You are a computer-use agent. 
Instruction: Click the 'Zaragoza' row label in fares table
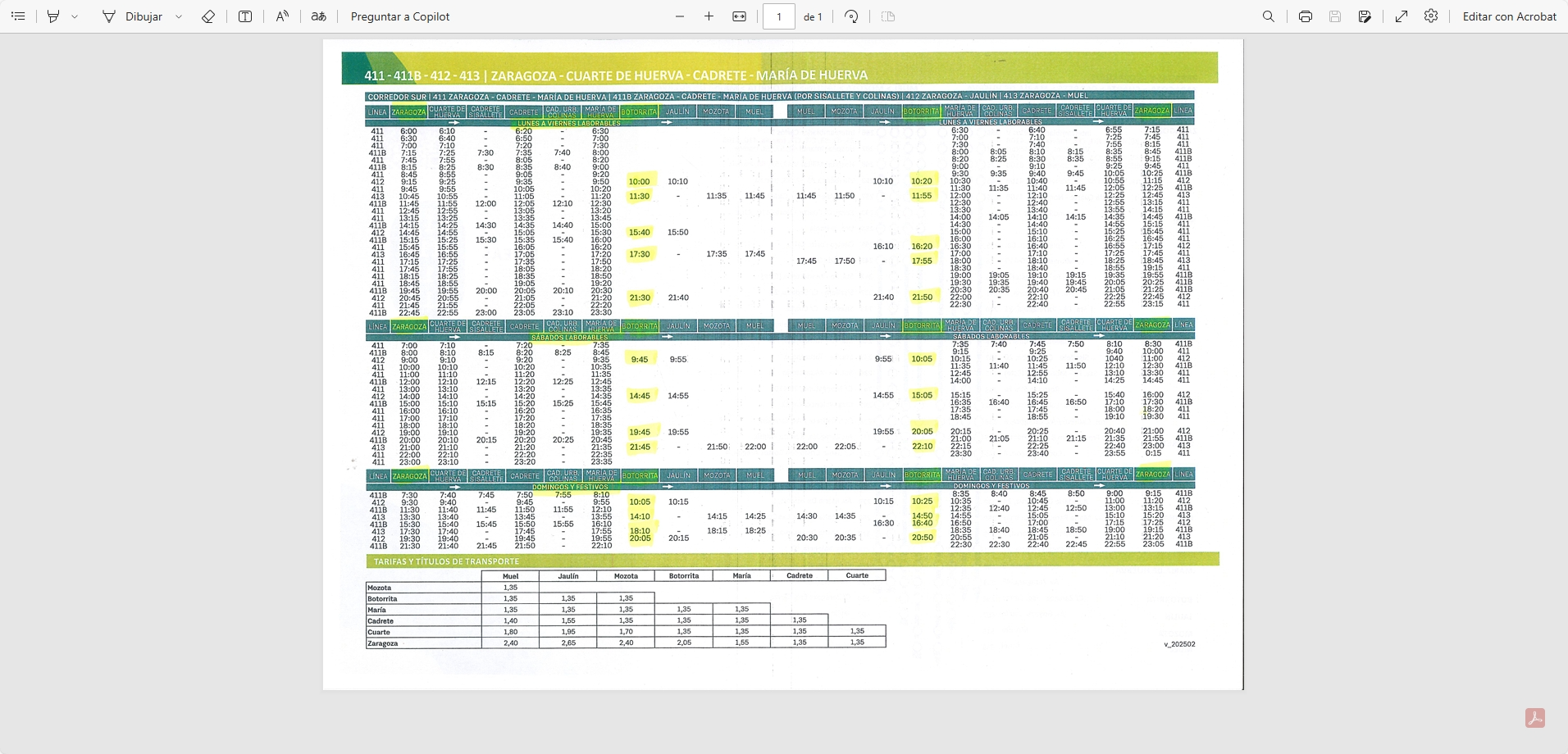(383, 643)
